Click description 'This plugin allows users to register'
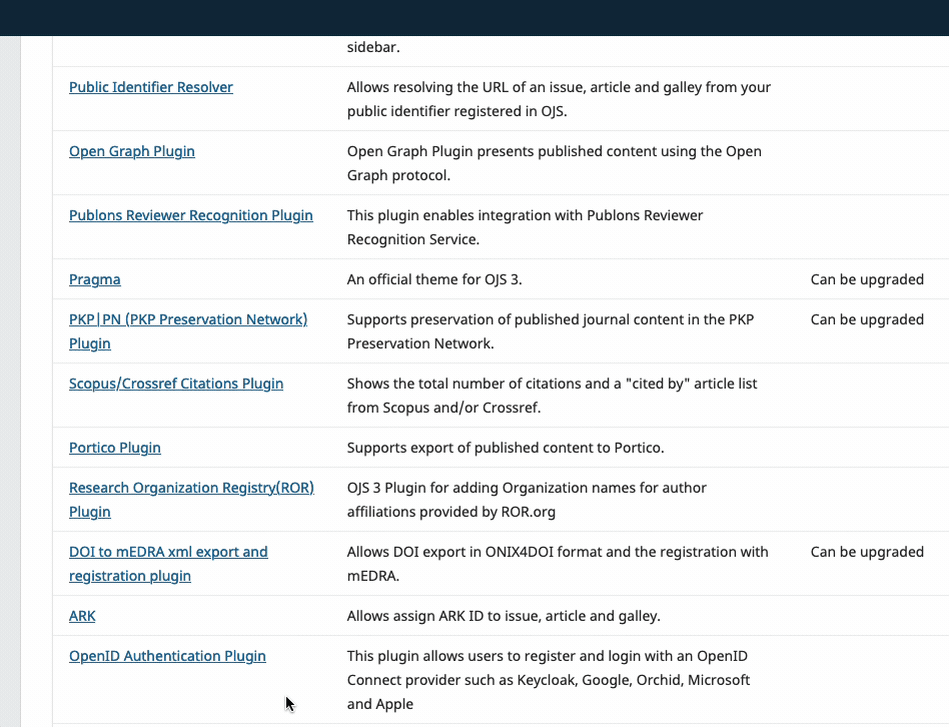The width and height of the screenshot is (949, 727). pyautogui.click(x=548, y=680)
